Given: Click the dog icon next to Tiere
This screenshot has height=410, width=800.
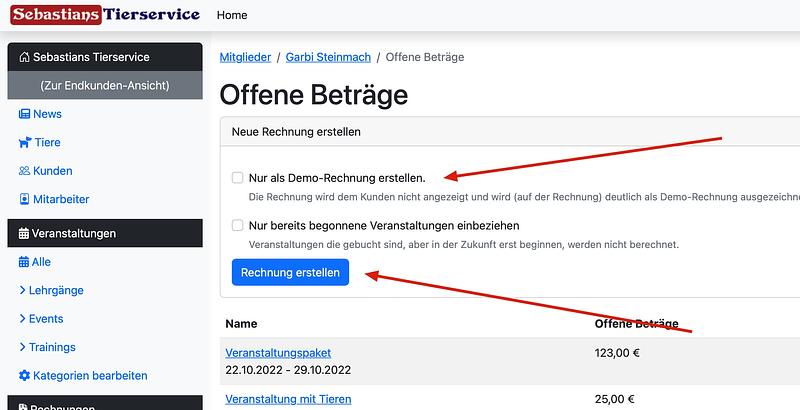Looking at the screenshot, I should [x=24, y=142].
